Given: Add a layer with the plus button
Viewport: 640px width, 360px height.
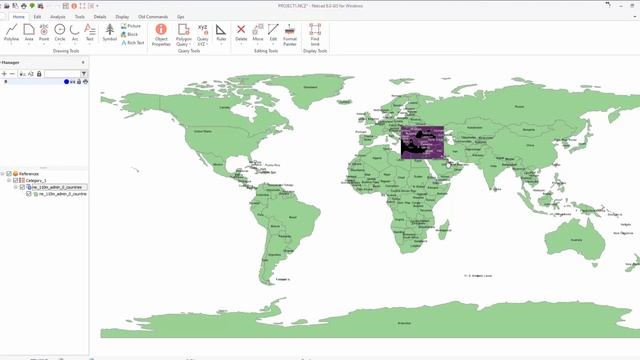Looking at the screenshot, I should (4, 74).
